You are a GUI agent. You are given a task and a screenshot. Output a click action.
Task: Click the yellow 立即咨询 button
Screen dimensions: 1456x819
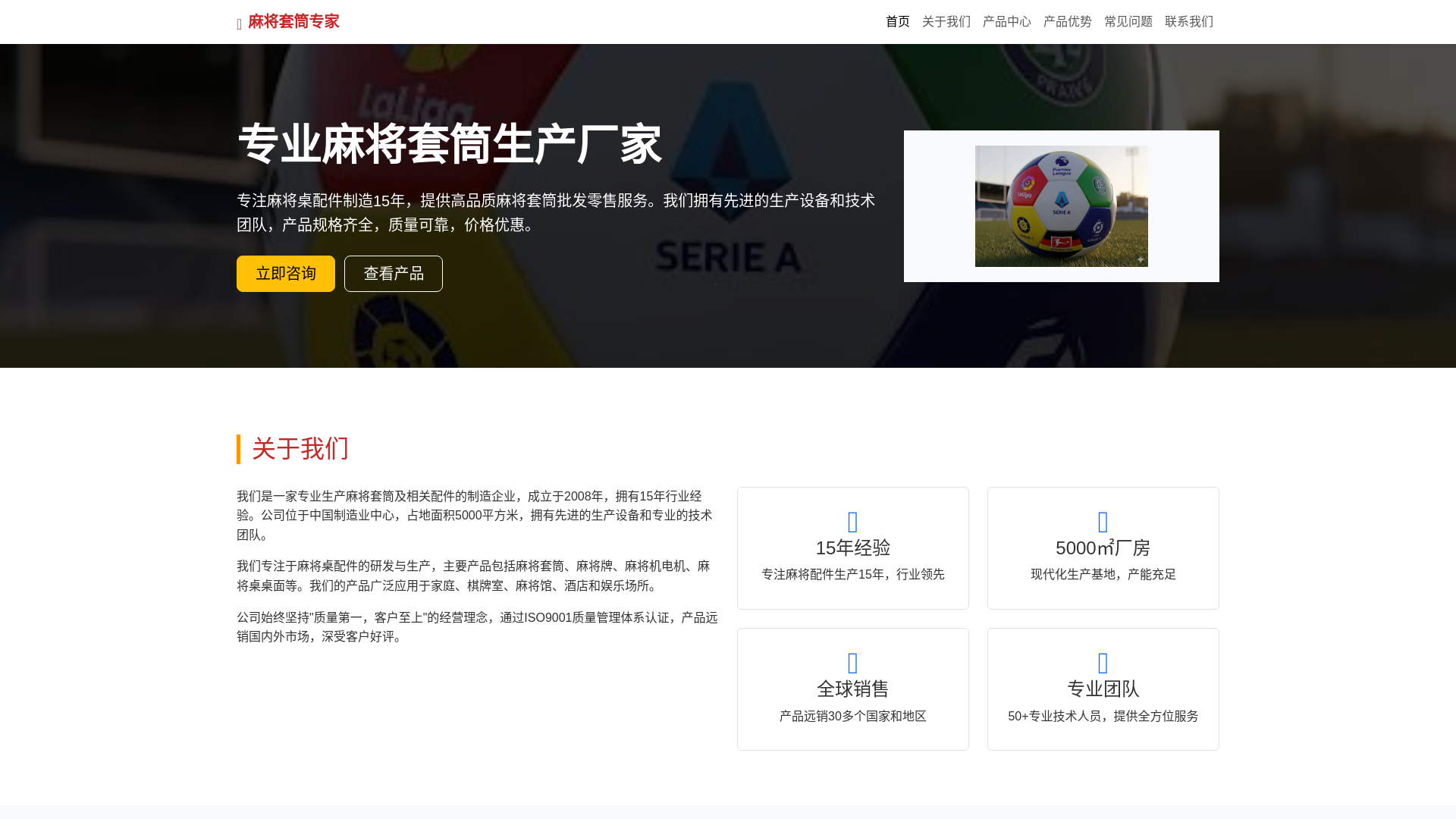(286, 274)
